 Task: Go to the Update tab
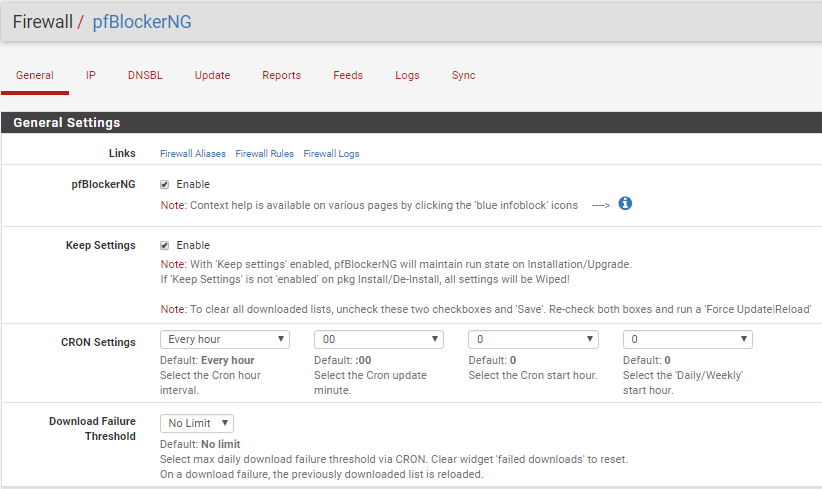coord(212,75)
